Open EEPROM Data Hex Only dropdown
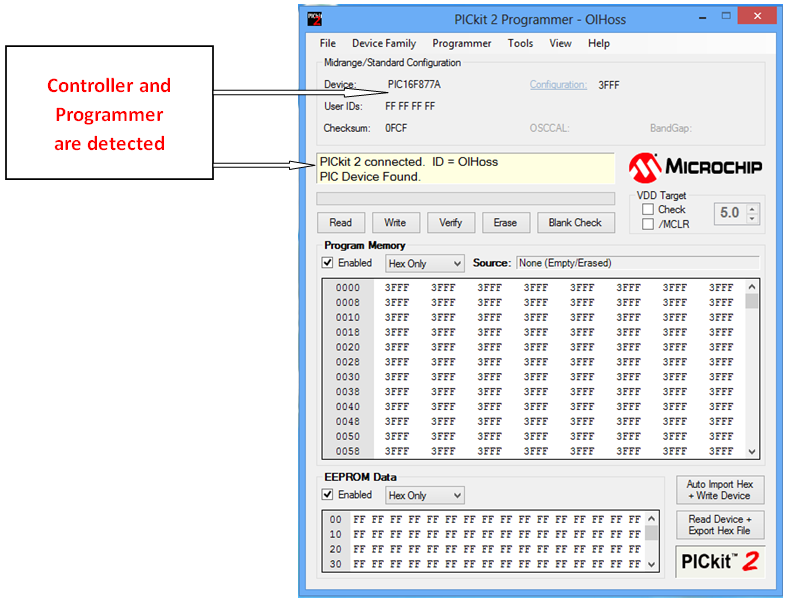Viewport: 789px width, 601px height. (x=425, y=496)
